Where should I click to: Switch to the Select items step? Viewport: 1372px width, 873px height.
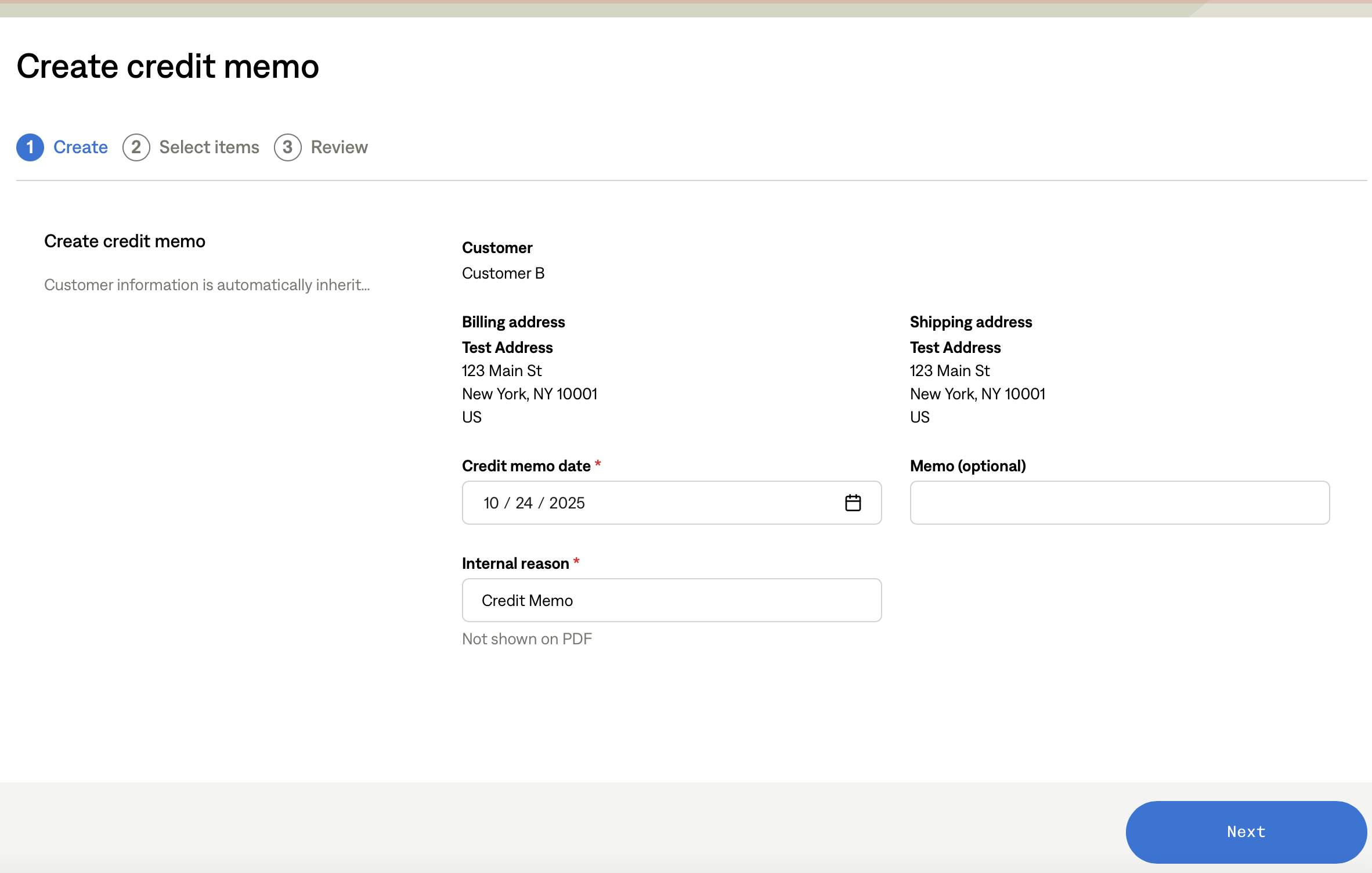[209, 147]
